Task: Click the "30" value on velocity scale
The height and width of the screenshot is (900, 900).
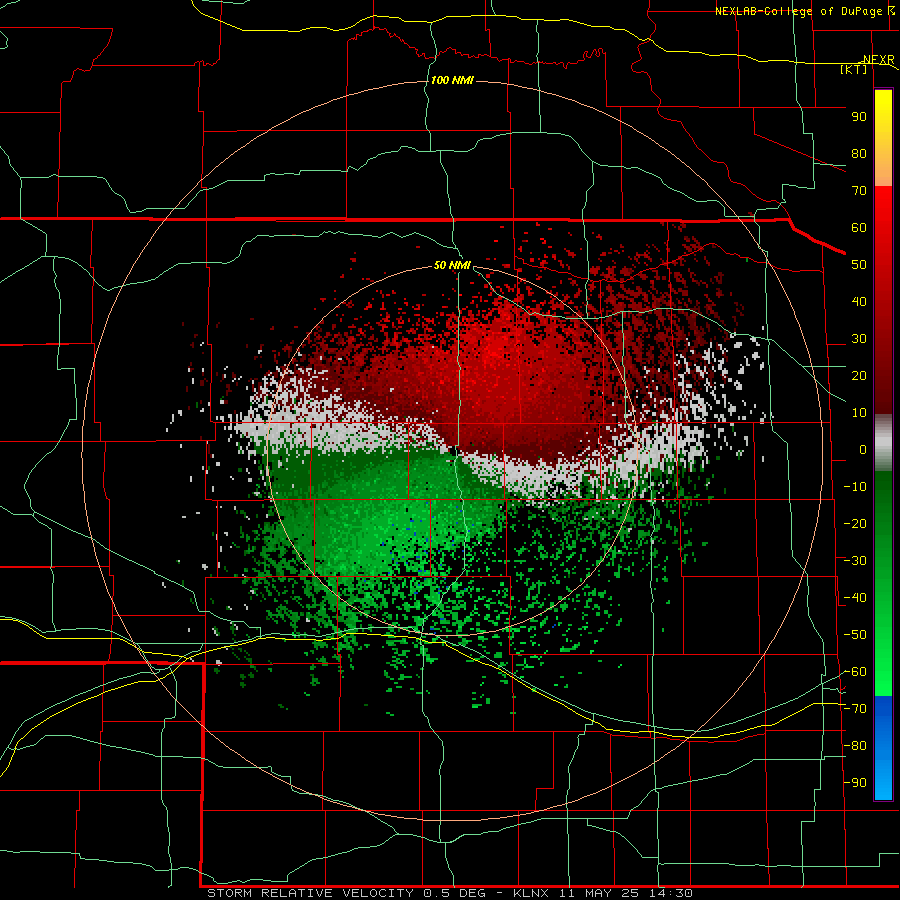Action: (859, 339)
